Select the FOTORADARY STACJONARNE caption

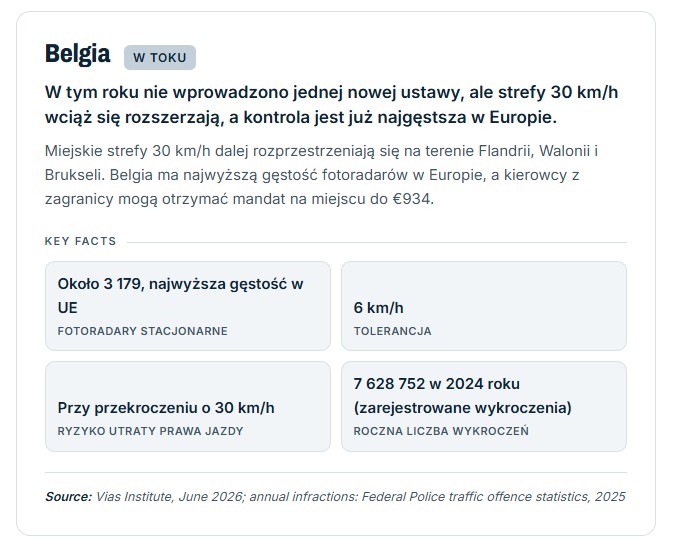(143, 331)
